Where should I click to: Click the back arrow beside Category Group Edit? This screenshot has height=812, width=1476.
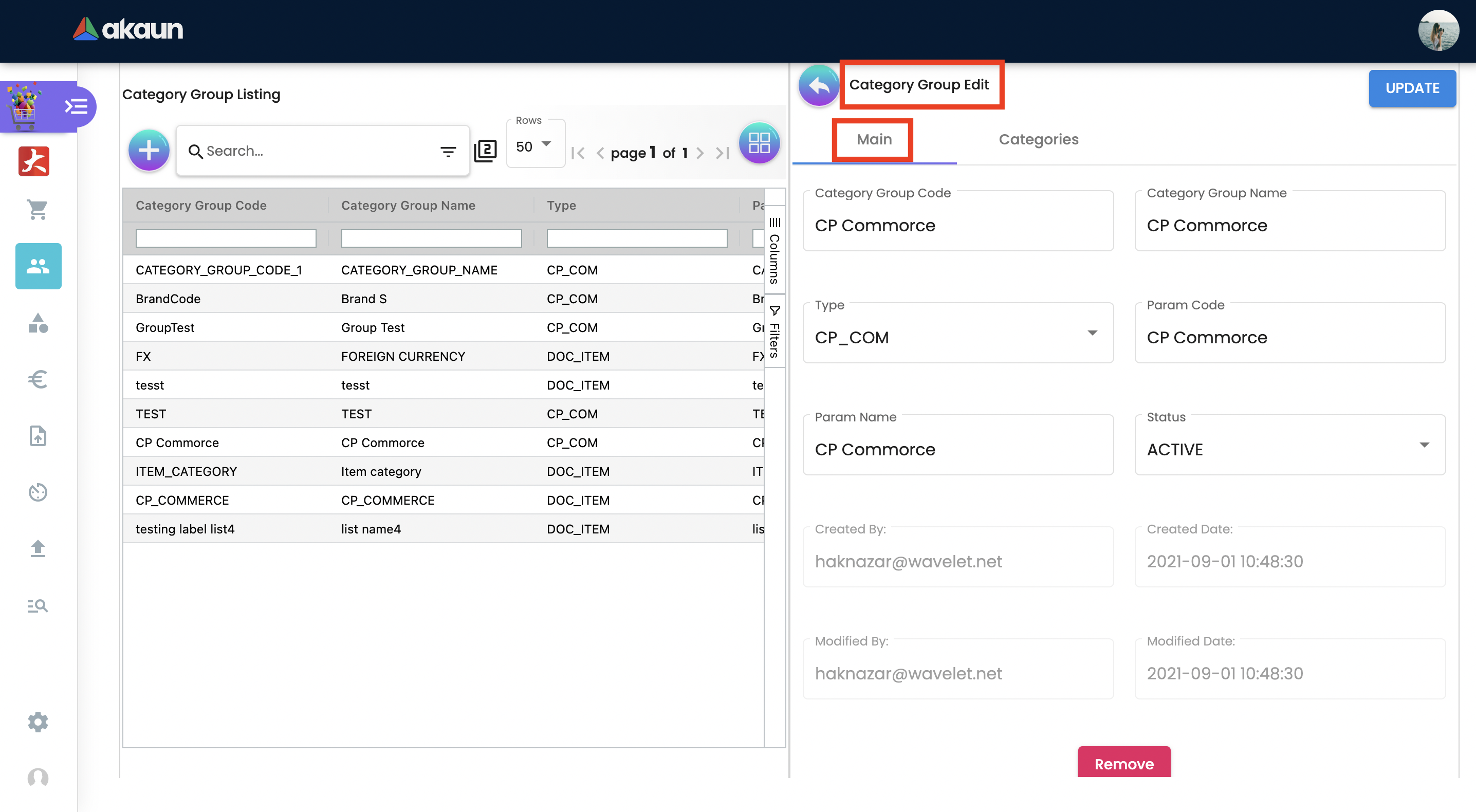[818, 86]
